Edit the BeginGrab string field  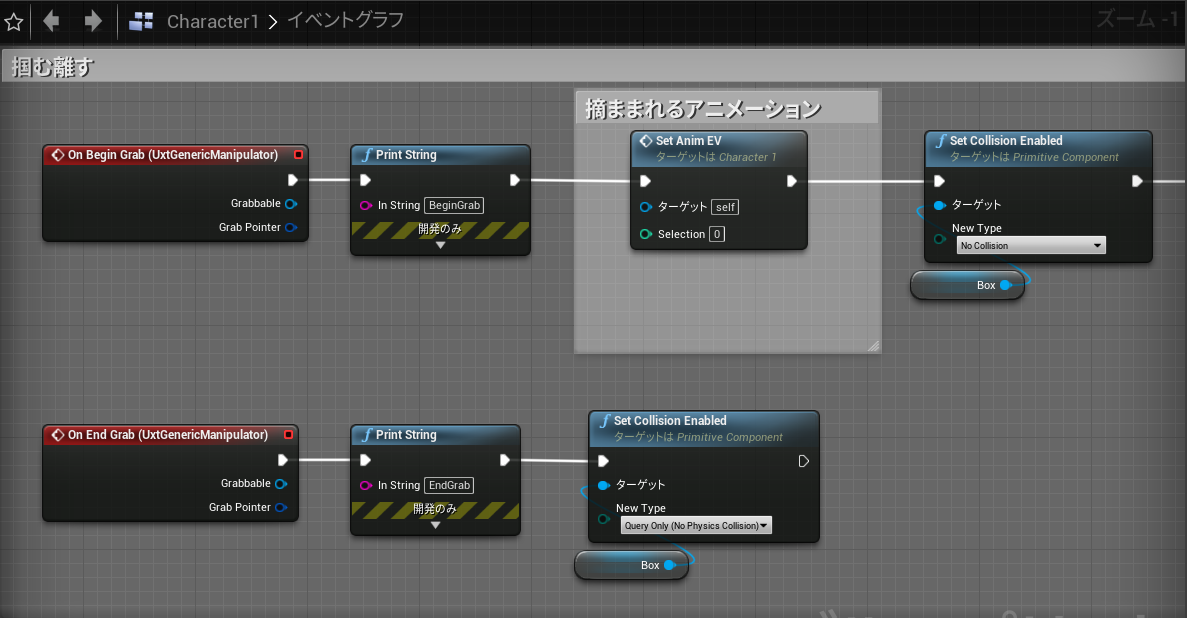pyautogui.click(x=454, y=205)
